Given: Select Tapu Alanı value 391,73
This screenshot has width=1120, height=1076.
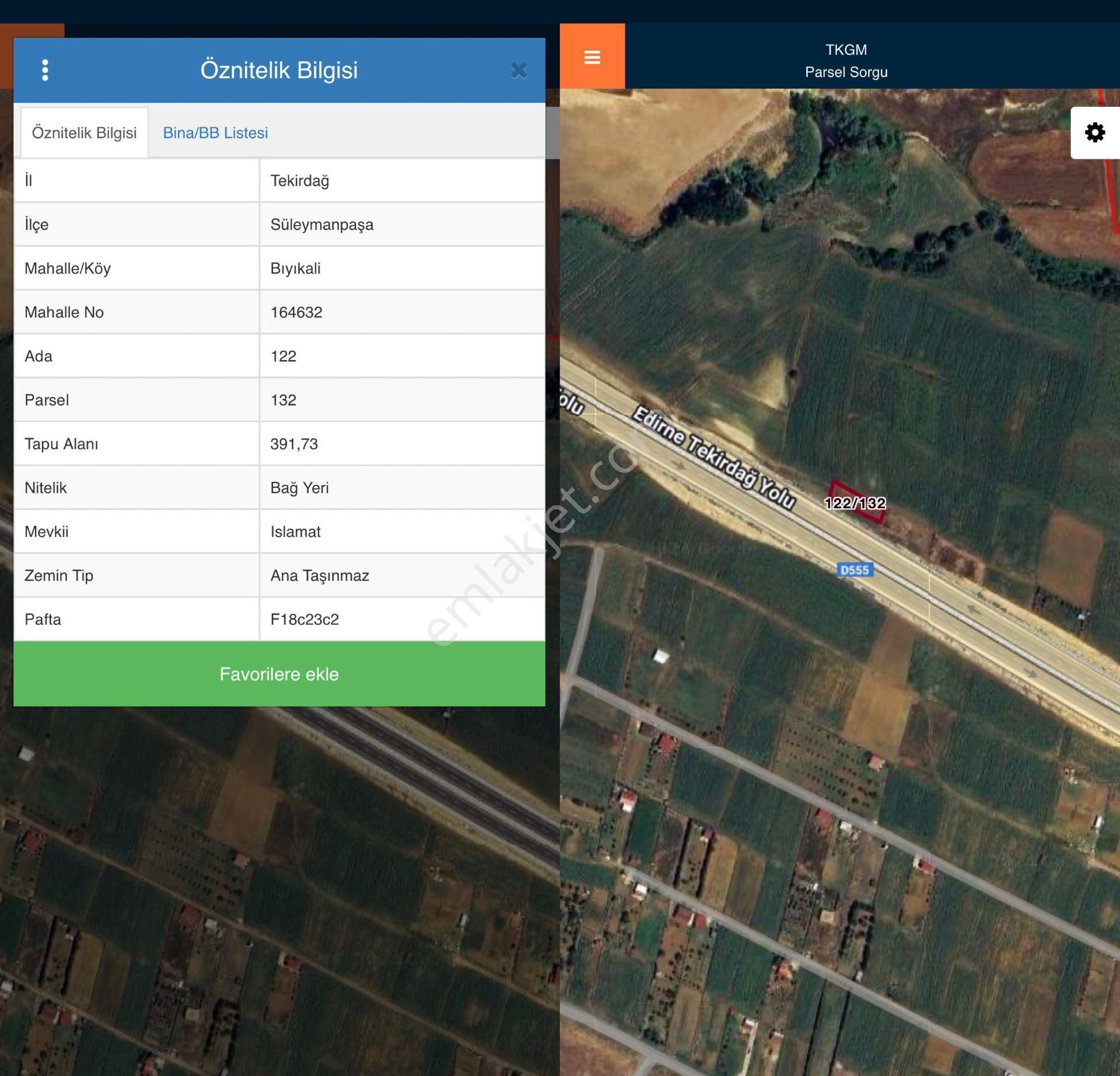Looking at the screenshot, I should pyautogui.click(x=294, y=444).
